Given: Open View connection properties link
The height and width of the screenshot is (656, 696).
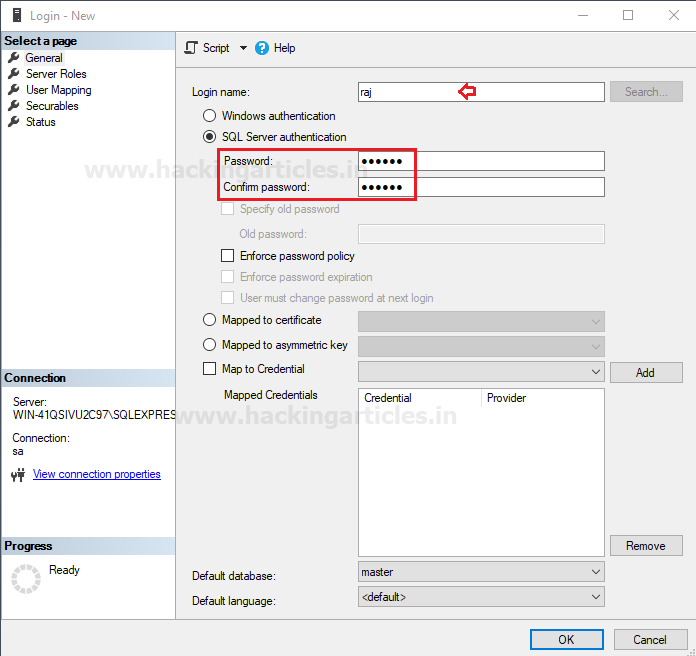Looking at the screenshot, I should 97,474.
